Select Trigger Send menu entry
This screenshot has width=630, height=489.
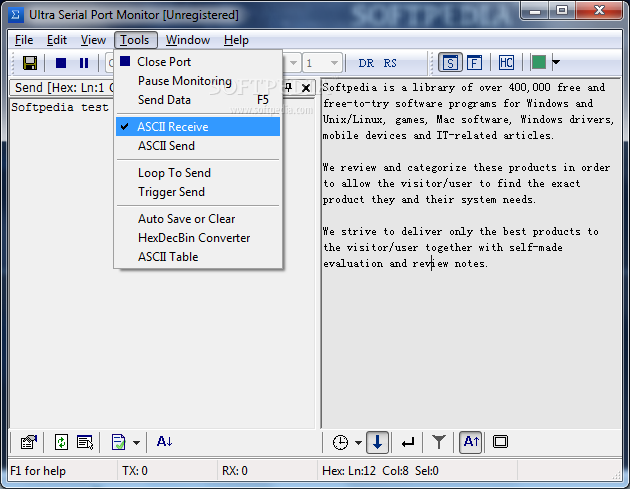198,192
